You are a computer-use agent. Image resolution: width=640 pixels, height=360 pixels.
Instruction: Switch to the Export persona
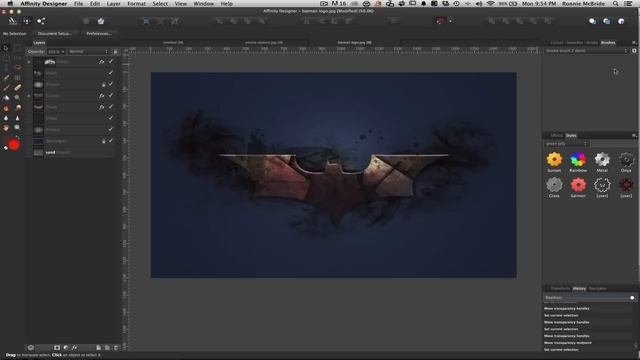[41, 21]
